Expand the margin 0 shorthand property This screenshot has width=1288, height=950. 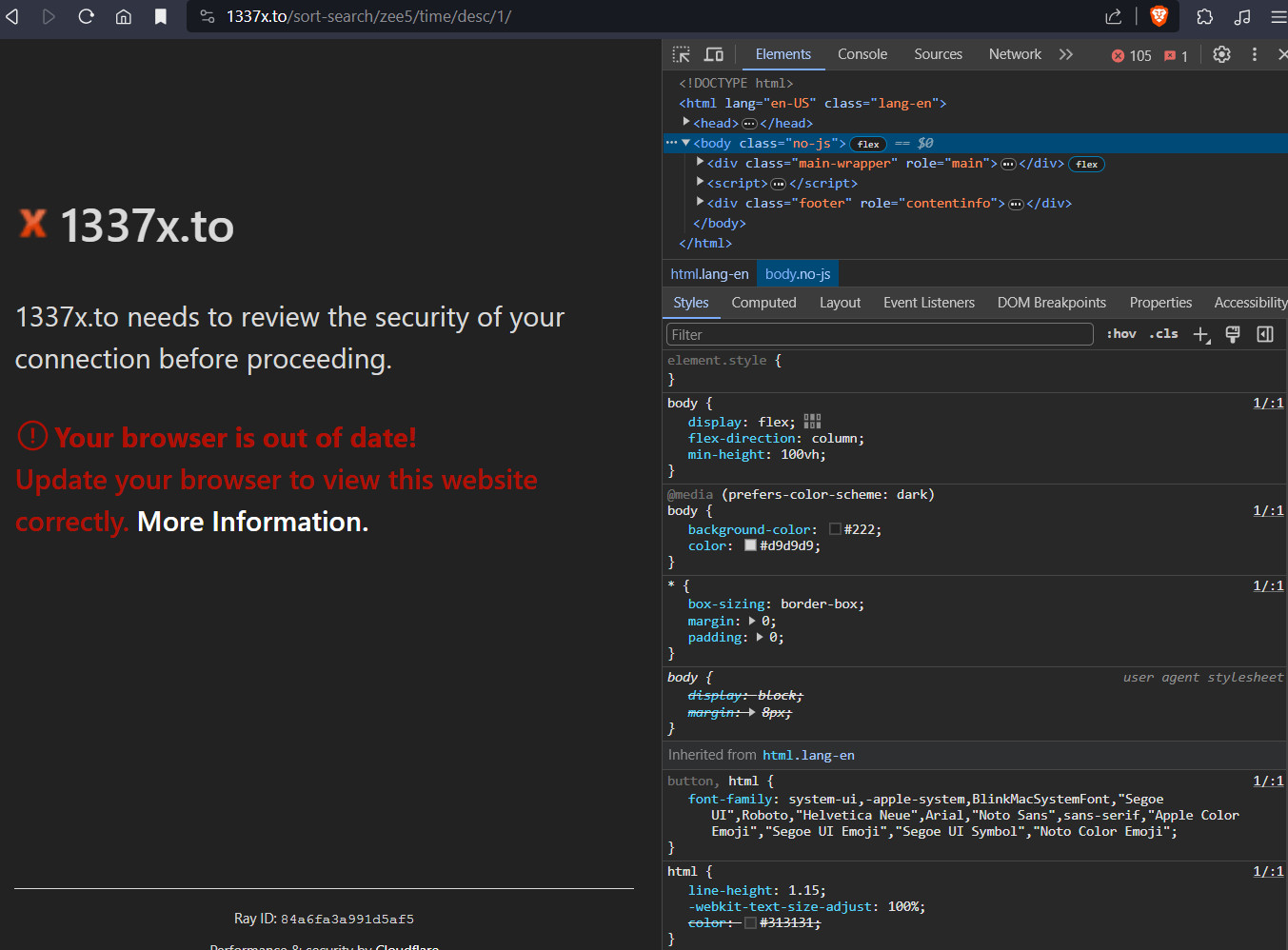point(753,621)
